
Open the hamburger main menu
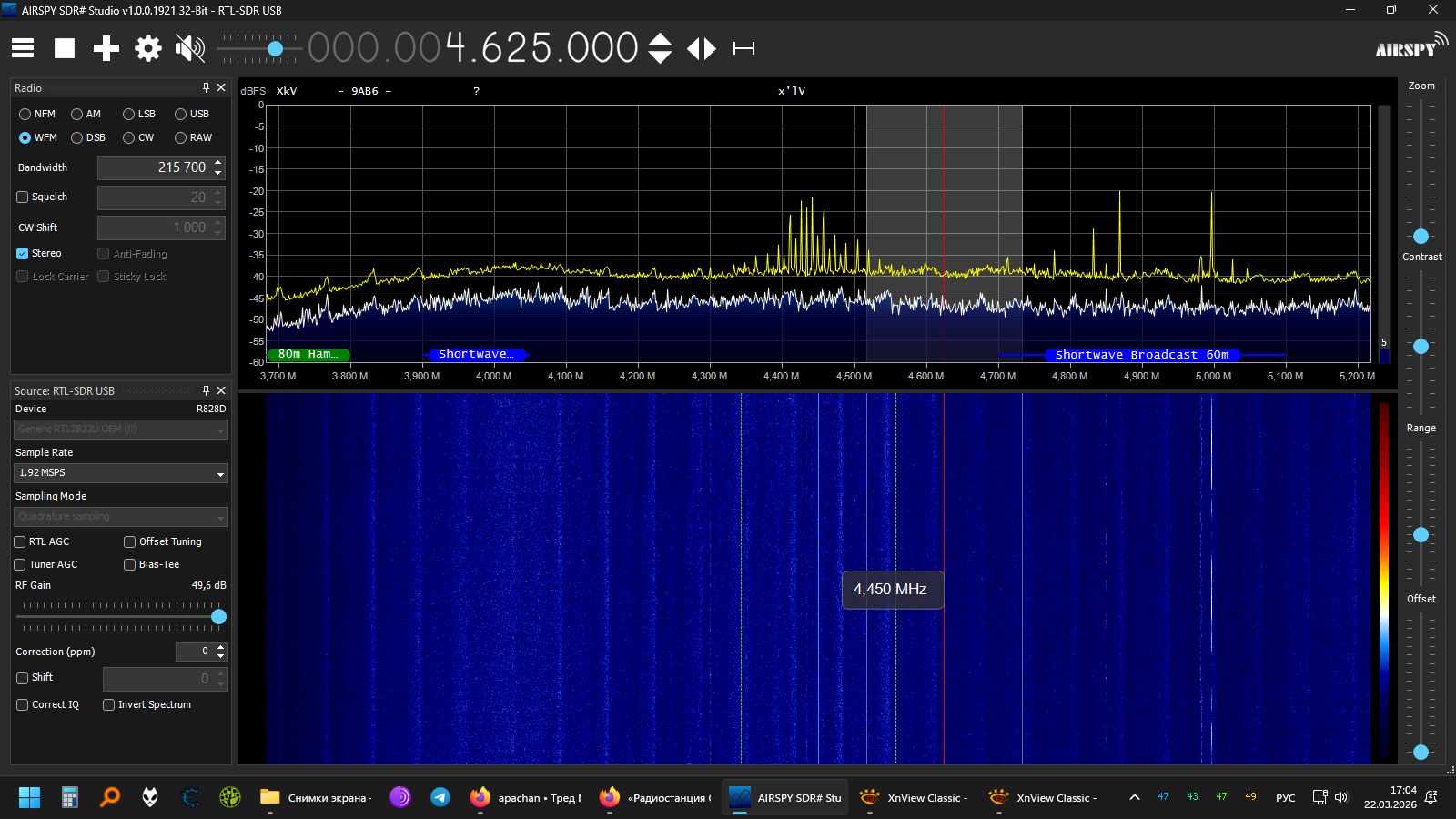[23, 48]
